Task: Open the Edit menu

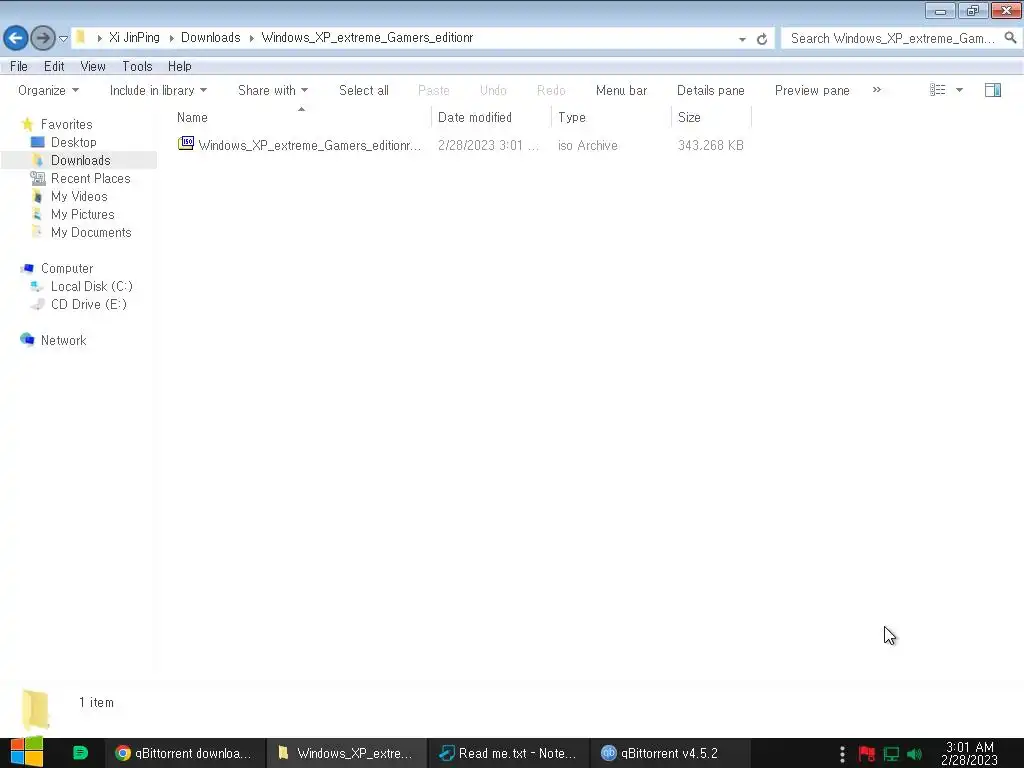Action: (x=54, y=66)
